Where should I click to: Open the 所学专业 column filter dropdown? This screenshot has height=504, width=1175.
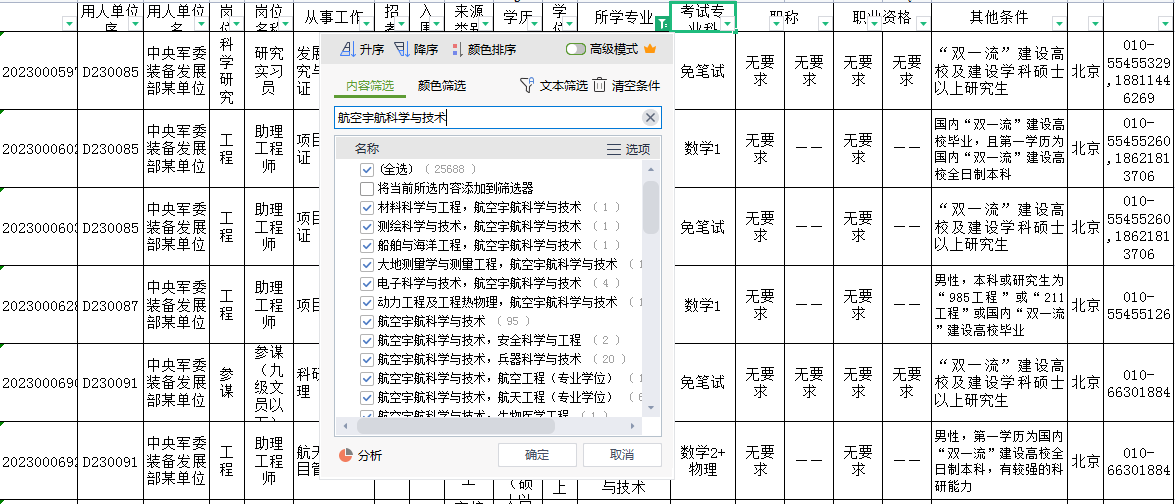(x=659, y=23)
